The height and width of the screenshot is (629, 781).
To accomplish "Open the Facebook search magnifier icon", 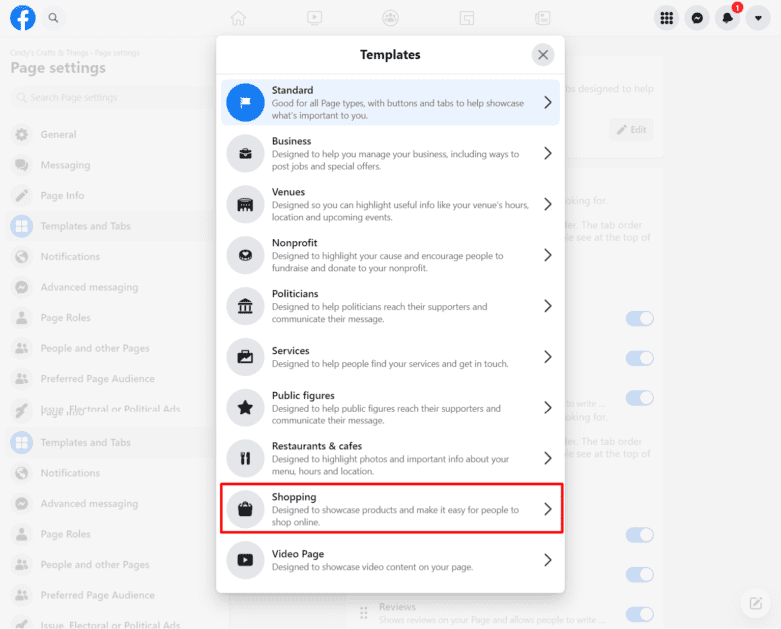I will coord(53,18).
